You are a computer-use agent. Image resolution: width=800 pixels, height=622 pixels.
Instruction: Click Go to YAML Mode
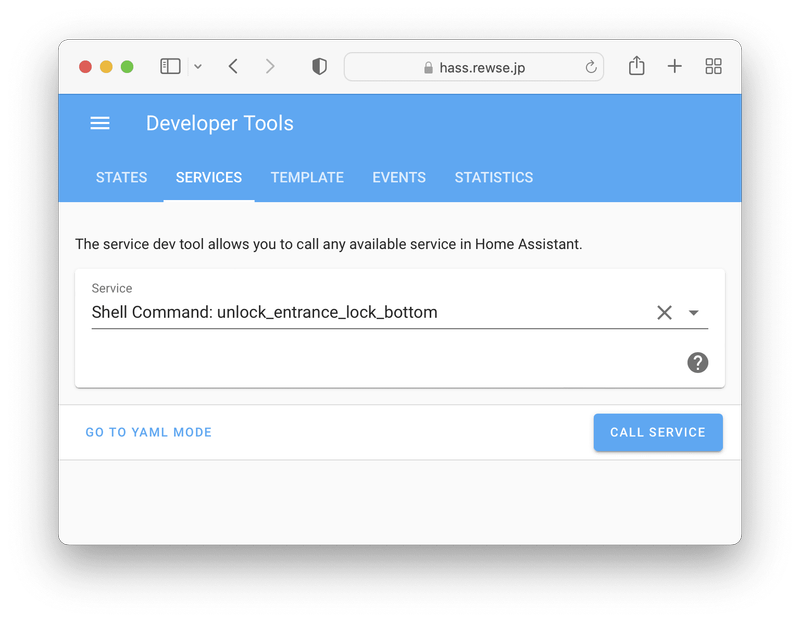click(x=149, y=433)
